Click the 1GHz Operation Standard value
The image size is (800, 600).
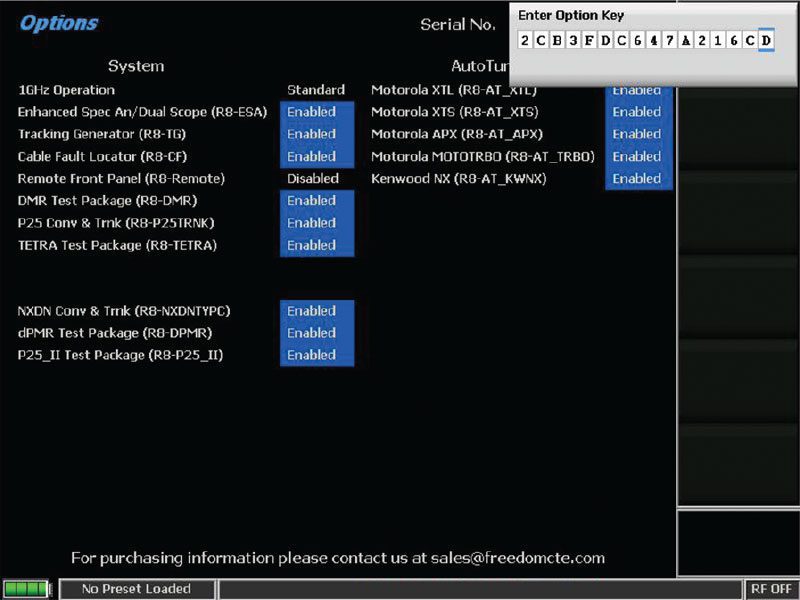click(x=316, y=90)
